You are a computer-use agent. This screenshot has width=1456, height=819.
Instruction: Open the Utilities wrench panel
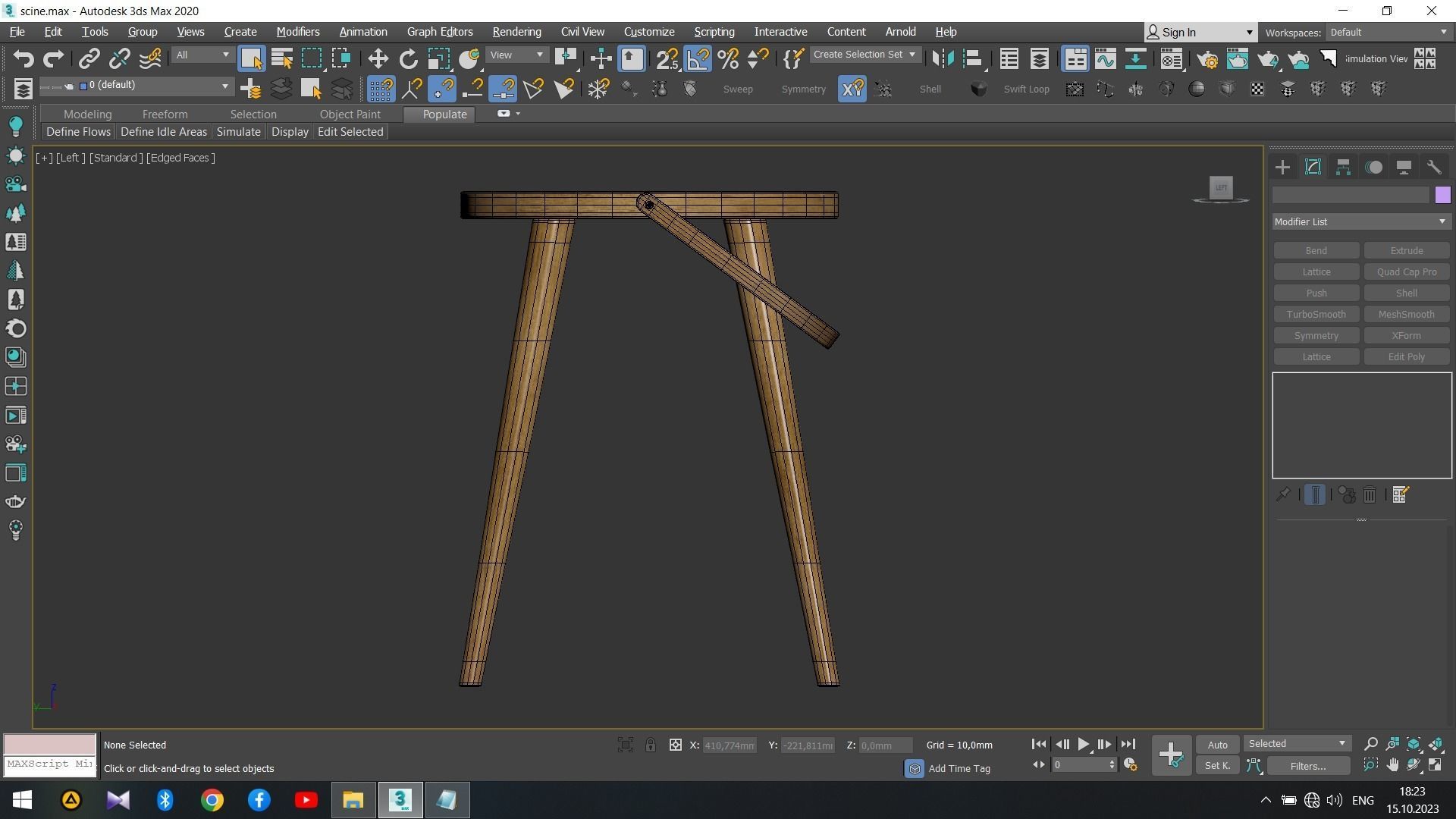coord(1434,168)
